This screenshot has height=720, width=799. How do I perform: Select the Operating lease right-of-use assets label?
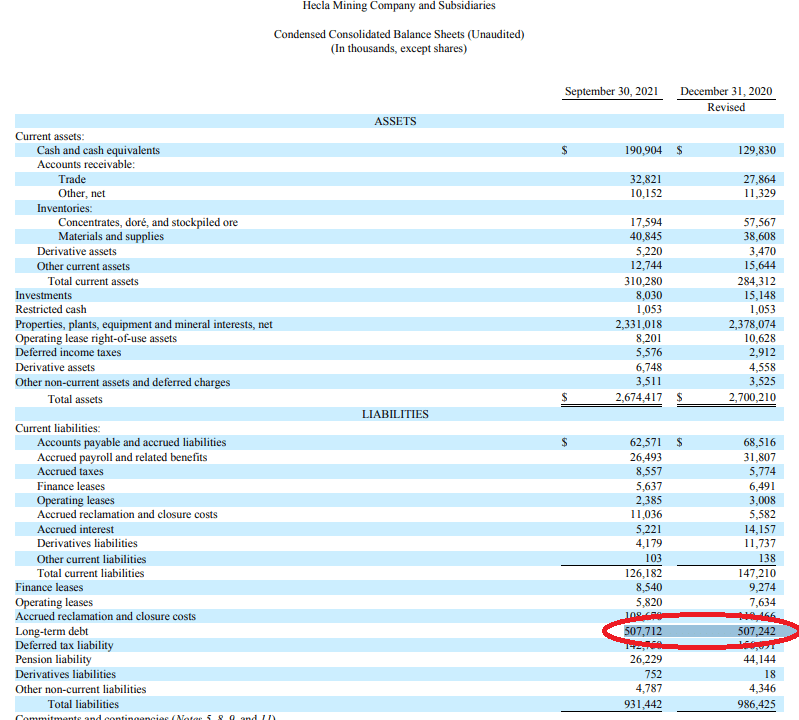point(96,339)
